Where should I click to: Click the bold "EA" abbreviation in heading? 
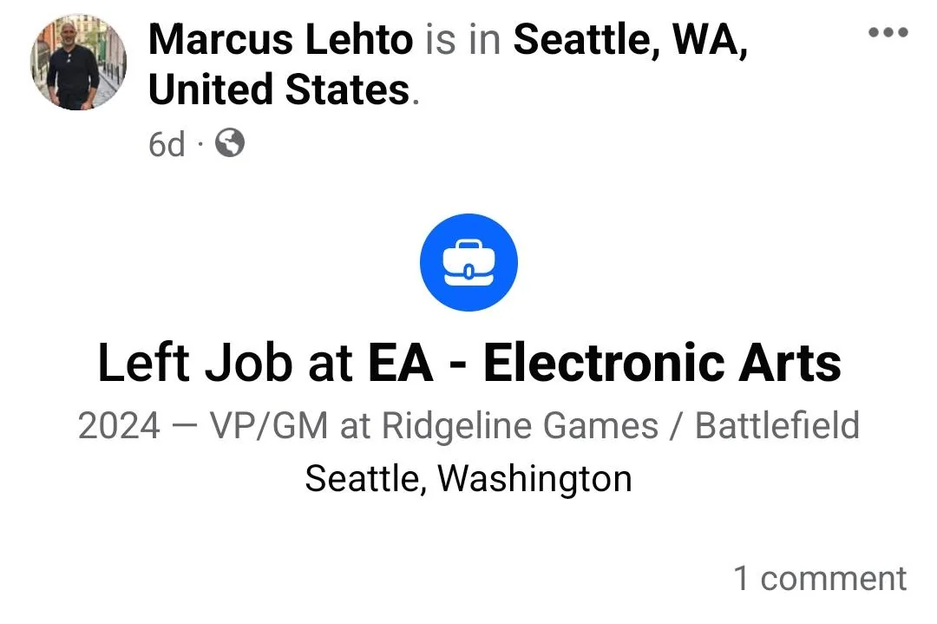[x=401, y=364]
